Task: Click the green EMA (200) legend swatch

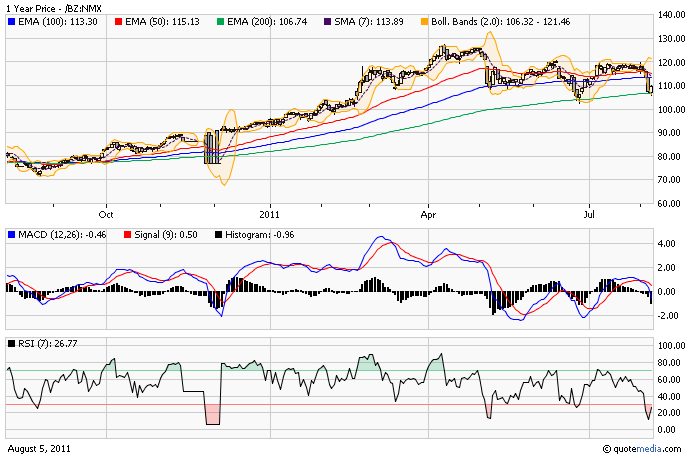Action: click(220, 22)
